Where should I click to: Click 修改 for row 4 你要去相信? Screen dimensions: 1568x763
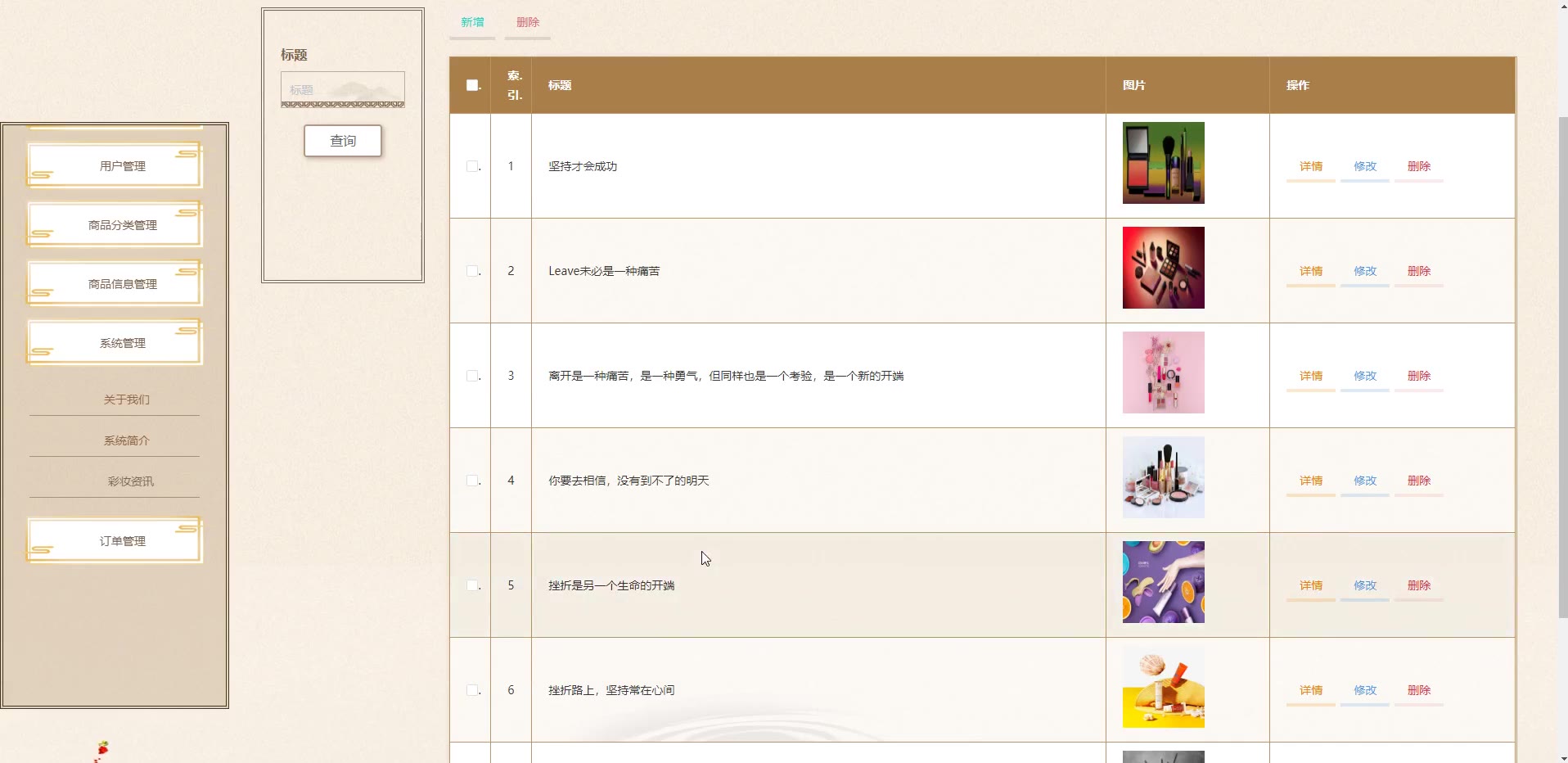(x=1365, y=481)
